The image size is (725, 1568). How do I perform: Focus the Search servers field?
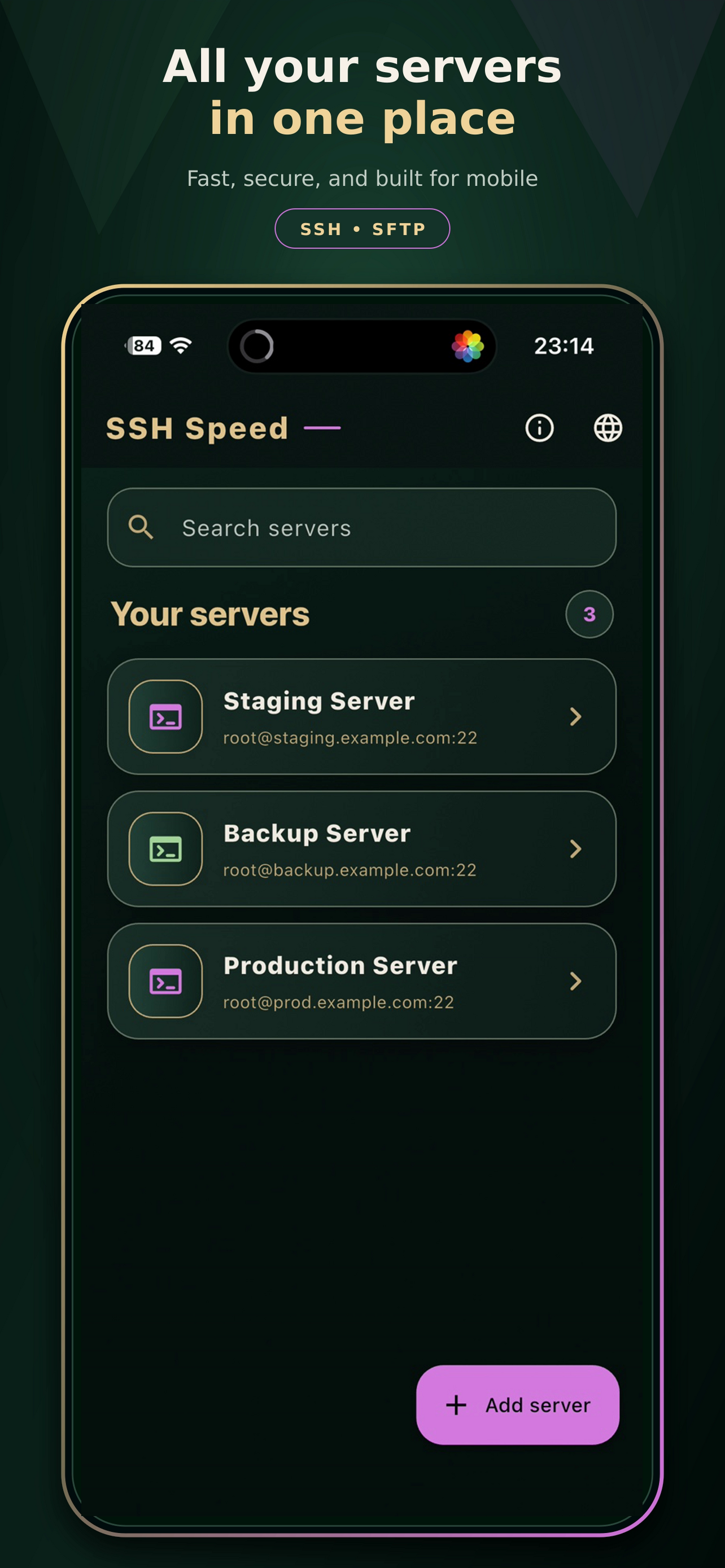point(361,527)
